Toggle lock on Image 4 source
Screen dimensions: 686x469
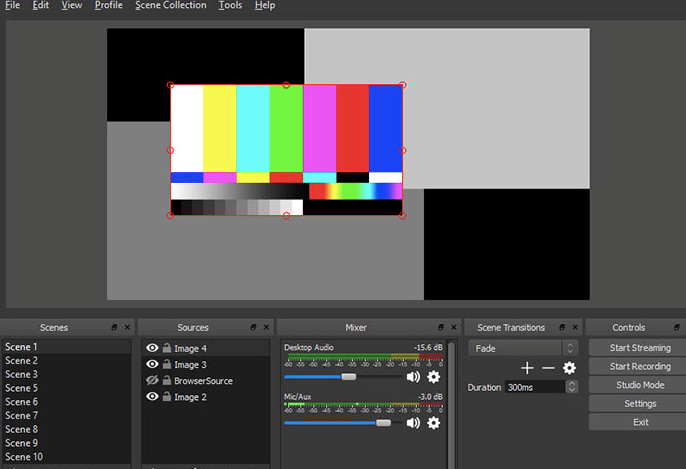click(x=166, y=349)
